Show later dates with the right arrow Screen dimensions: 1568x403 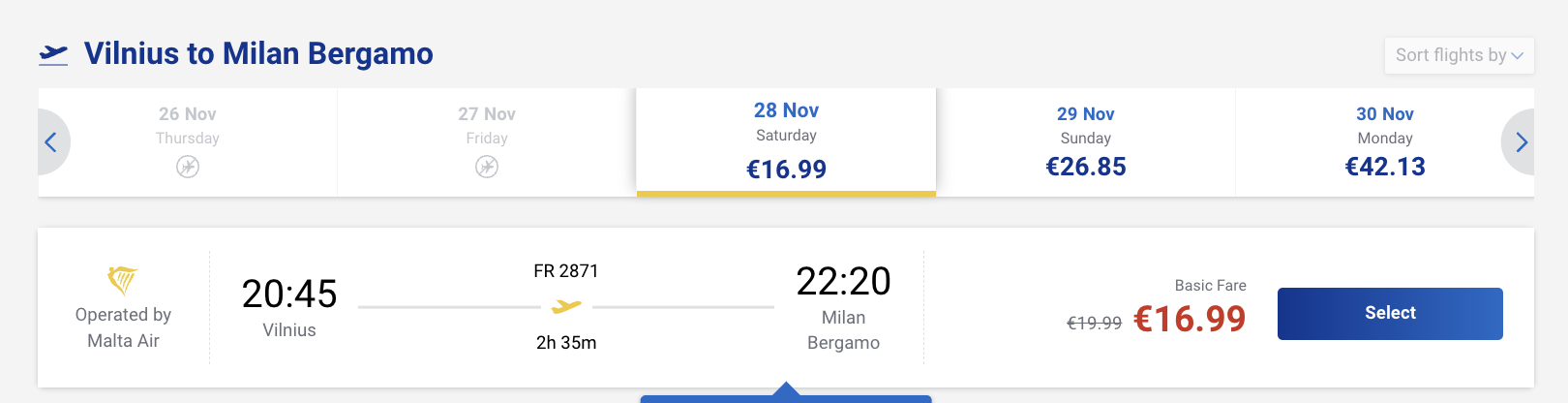coord(1520,142)
